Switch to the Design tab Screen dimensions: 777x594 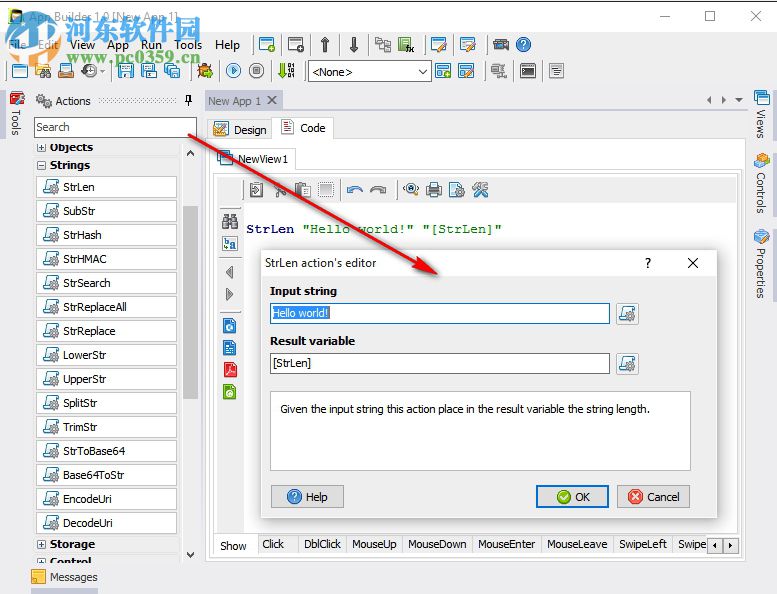point(241,130)
